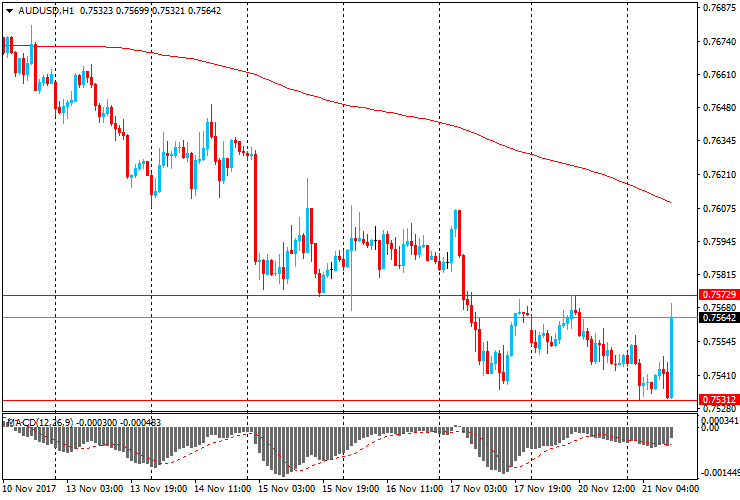
Task: Click the 0.76740 price scale value
Action: pos(719,42)
